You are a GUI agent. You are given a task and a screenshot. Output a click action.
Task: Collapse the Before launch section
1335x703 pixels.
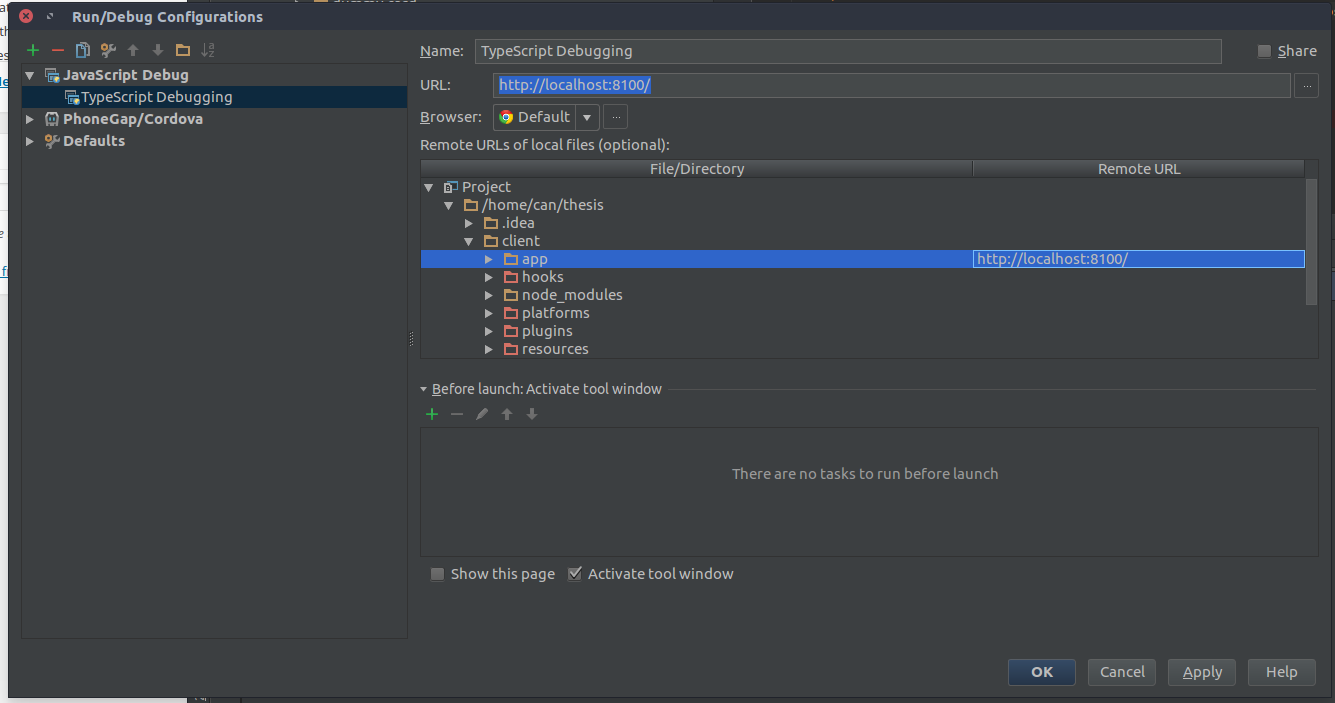pyautogui.click(x=424, y=389)
